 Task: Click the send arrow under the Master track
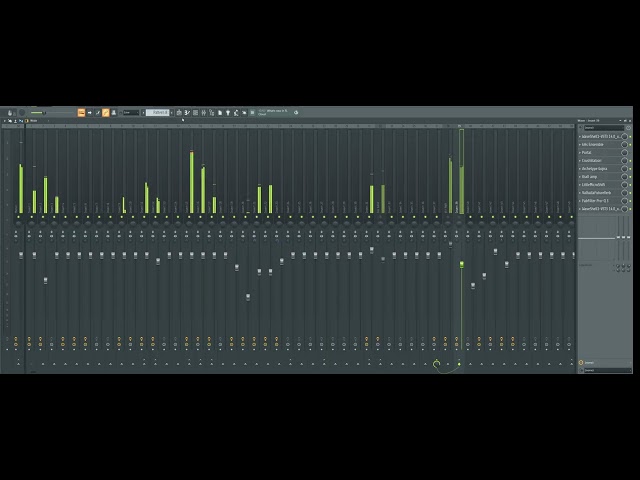pos(18,364)
